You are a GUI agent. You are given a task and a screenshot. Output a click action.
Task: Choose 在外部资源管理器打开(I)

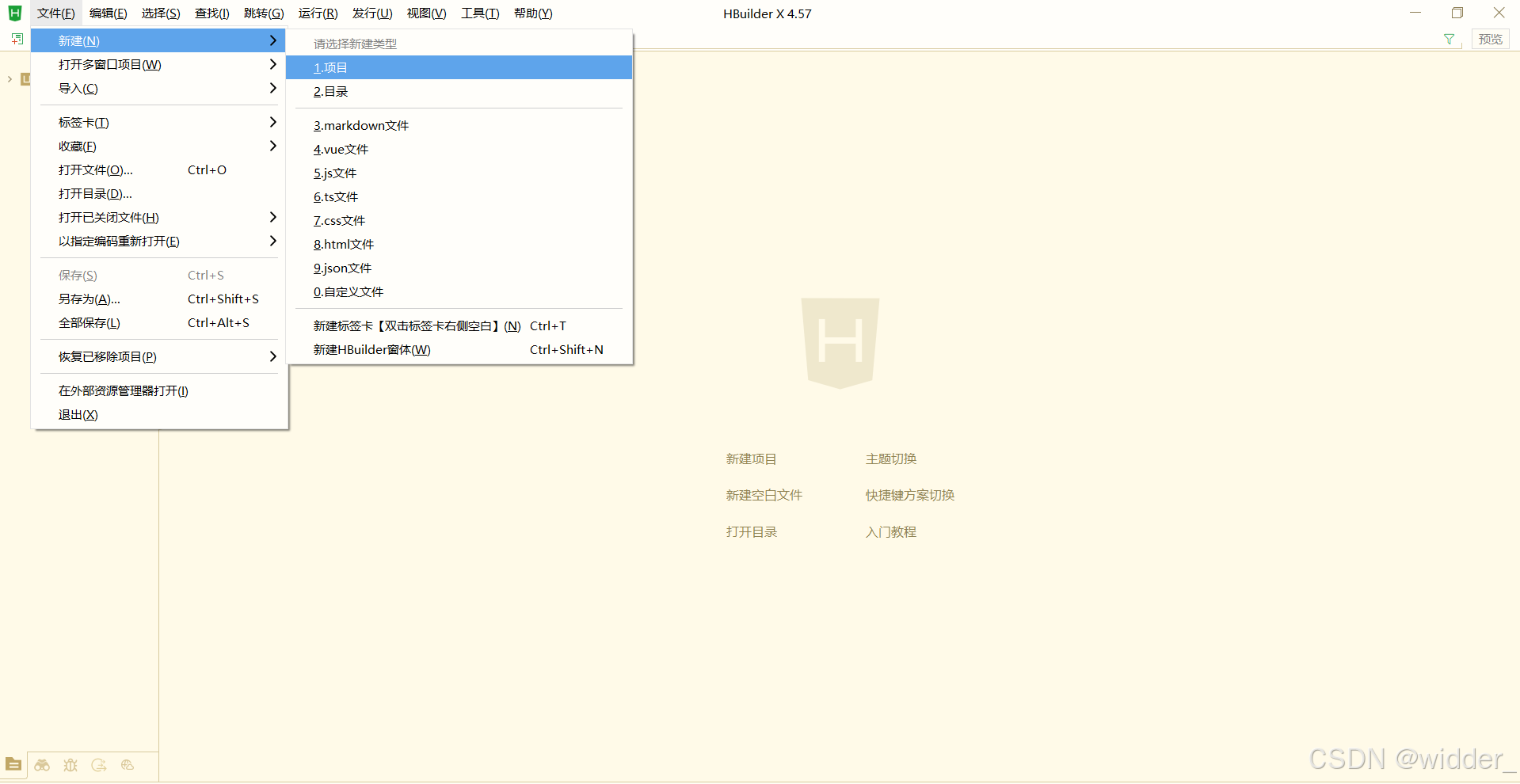158,390
